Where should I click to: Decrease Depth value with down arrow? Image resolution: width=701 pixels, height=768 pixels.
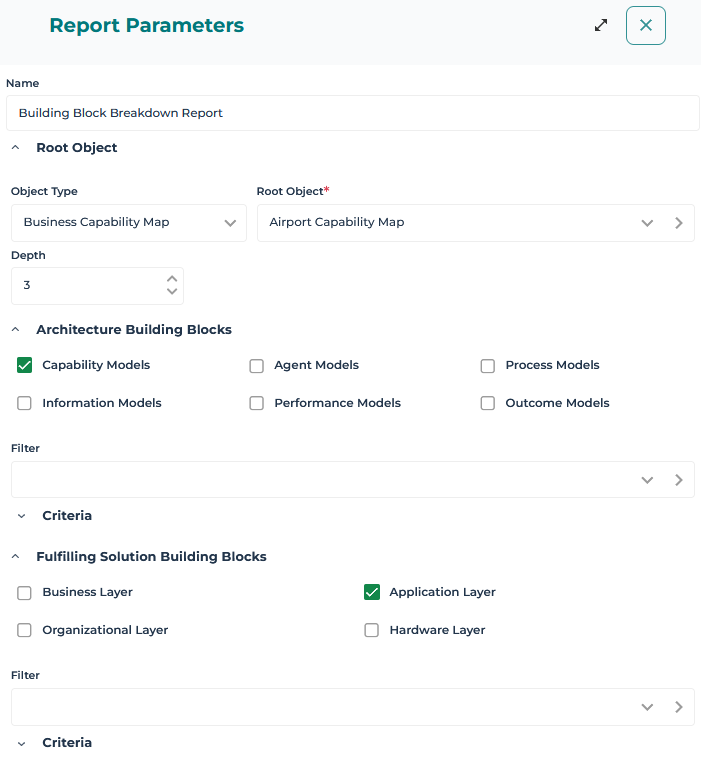[172, 292]
